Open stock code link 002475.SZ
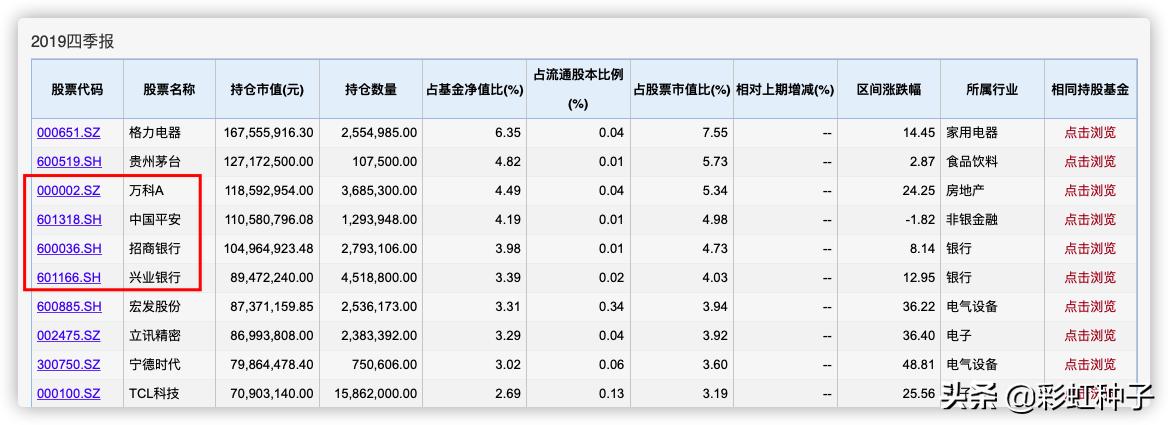 [x=69, y=336]
